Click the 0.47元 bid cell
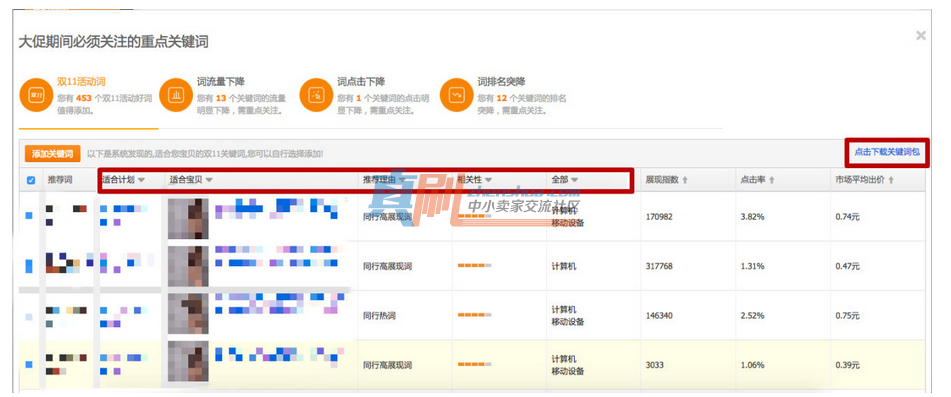 pyautogui.click(x=847, y=266)
